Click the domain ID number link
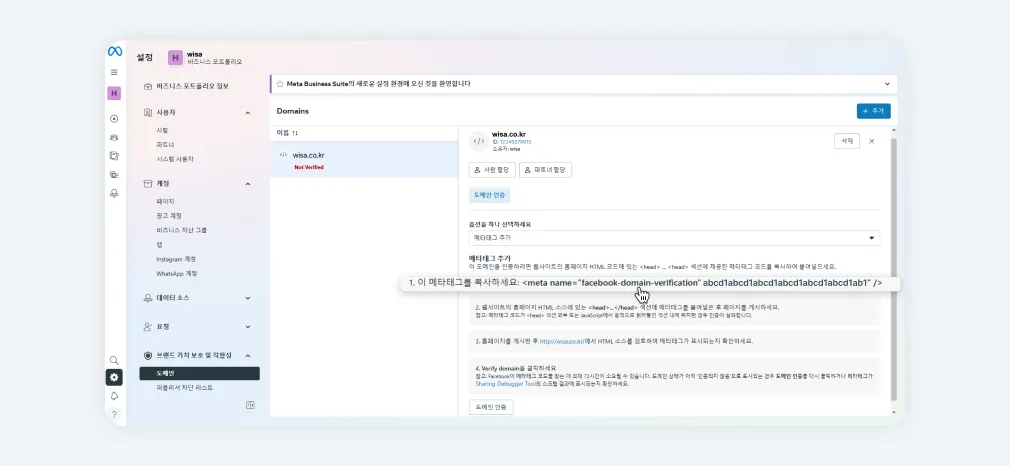 (x=515, y=142)
